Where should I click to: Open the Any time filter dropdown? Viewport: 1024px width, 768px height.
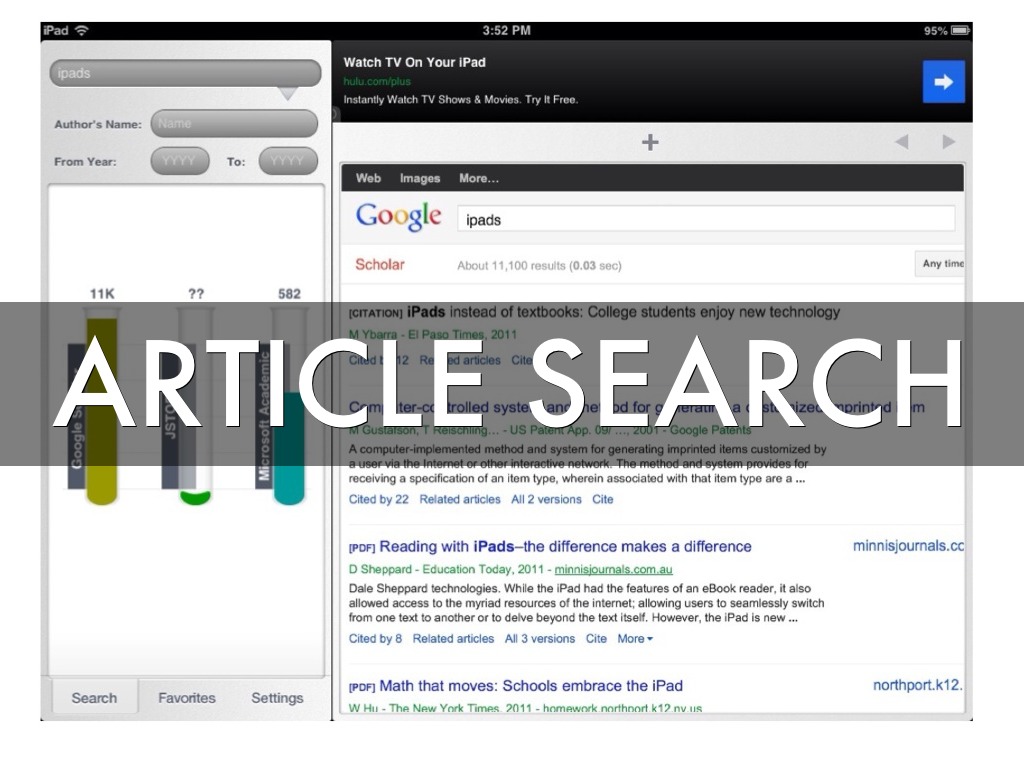click(x=941, y=264)
